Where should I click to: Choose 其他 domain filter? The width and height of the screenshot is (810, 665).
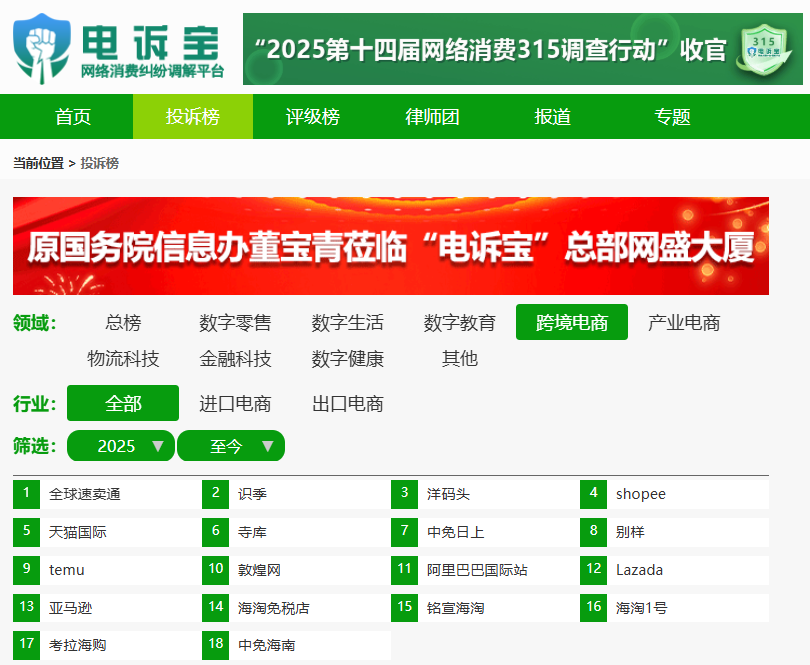click(x=460, y=358)
